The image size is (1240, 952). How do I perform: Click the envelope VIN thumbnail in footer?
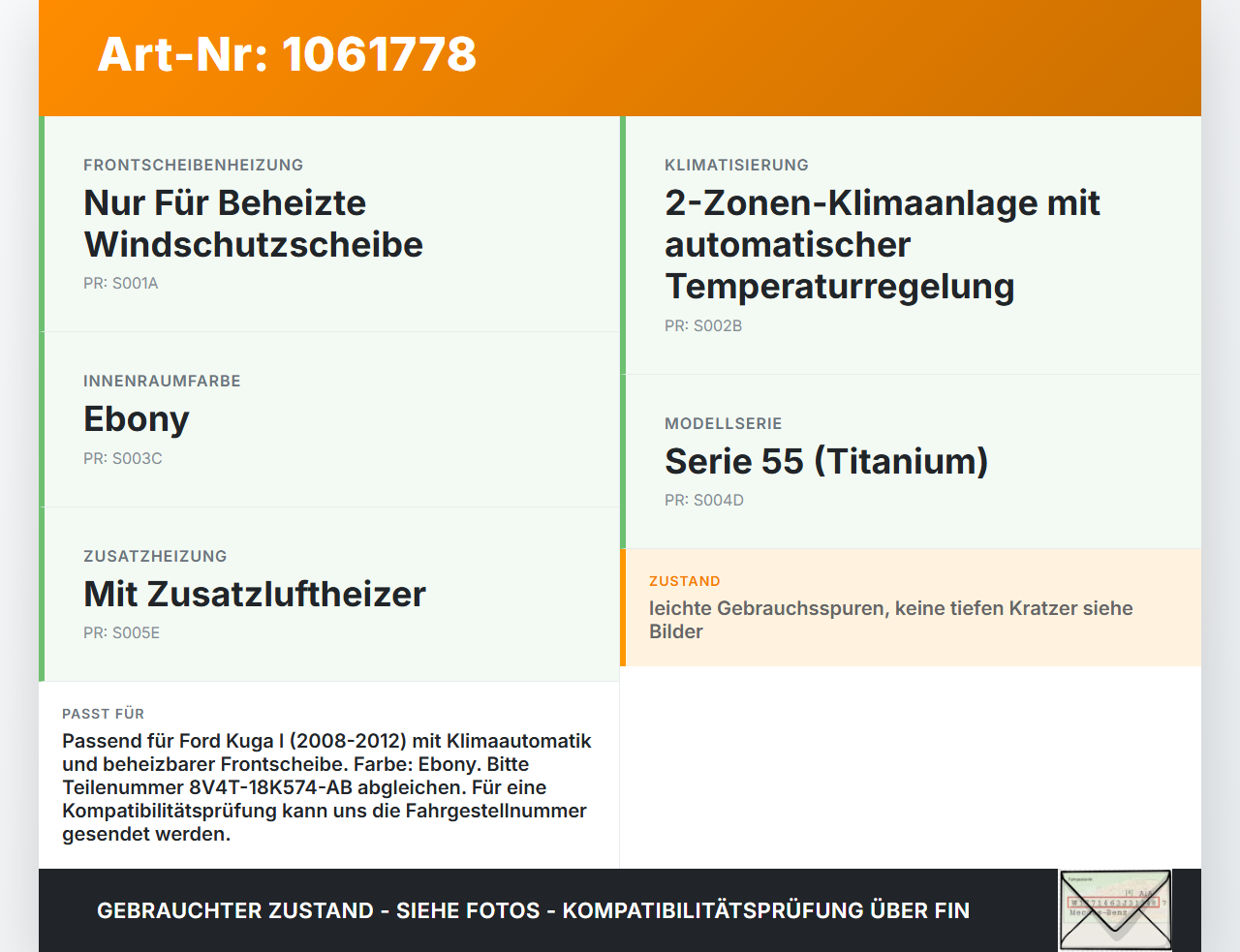(x=1115, y=910)
